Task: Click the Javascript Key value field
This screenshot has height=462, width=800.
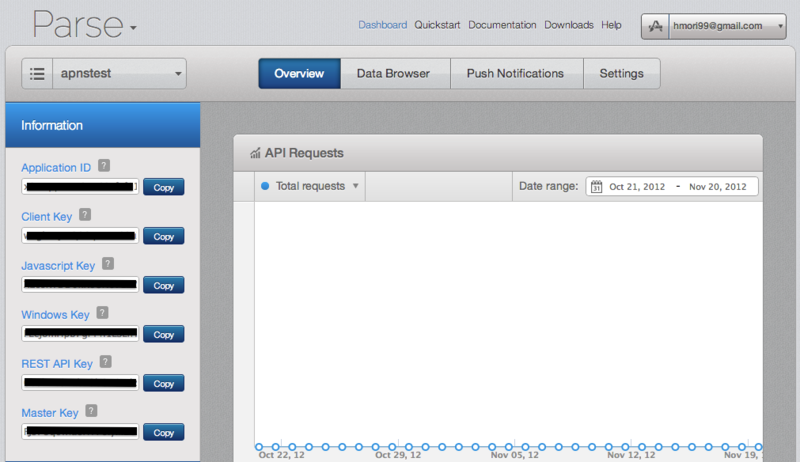Action: (80, 285)
